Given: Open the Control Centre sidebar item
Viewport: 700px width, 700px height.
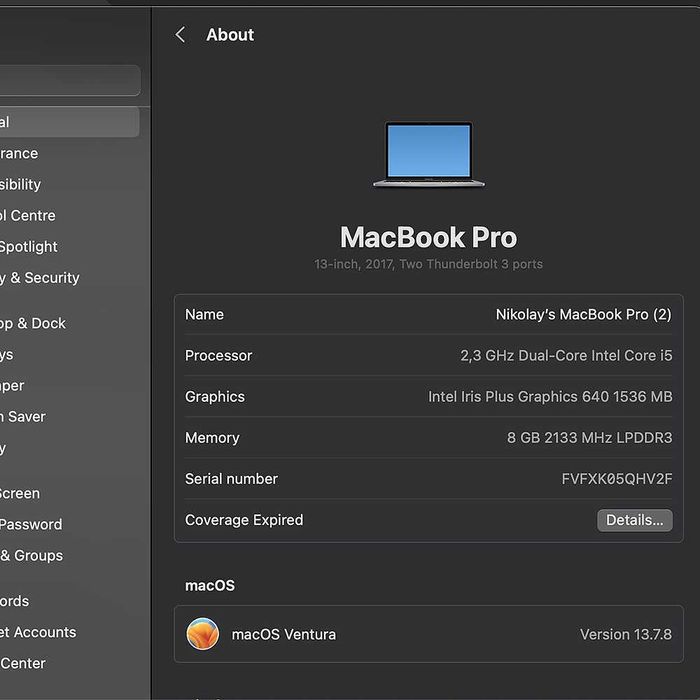Looking at the screenshot, I should tap(28, 216).
